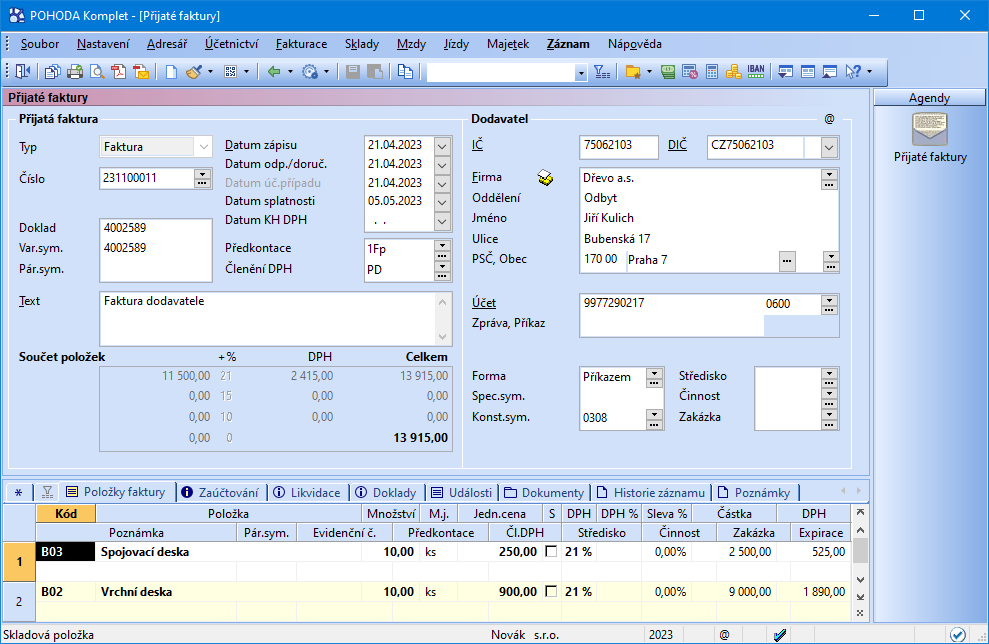
Task: Open the Záznam menu
Action: click(x=568, y=44)
